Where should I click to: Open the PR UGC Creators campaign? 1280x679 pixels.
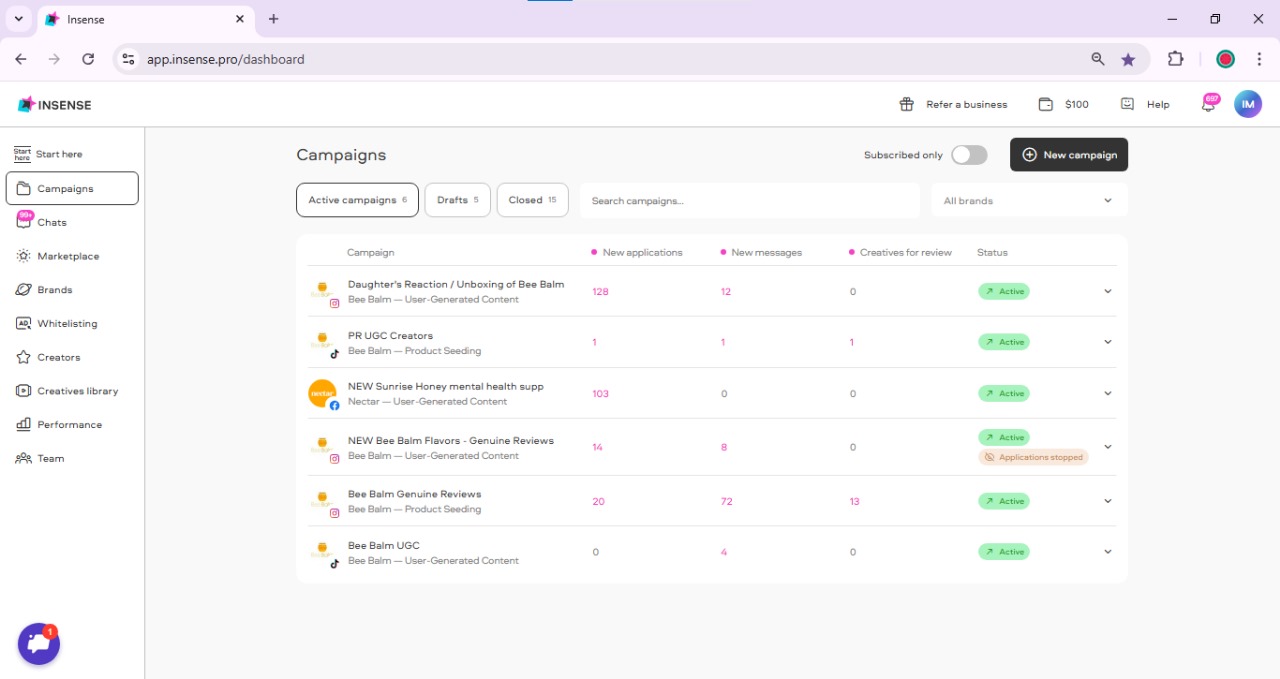(390, 336)
